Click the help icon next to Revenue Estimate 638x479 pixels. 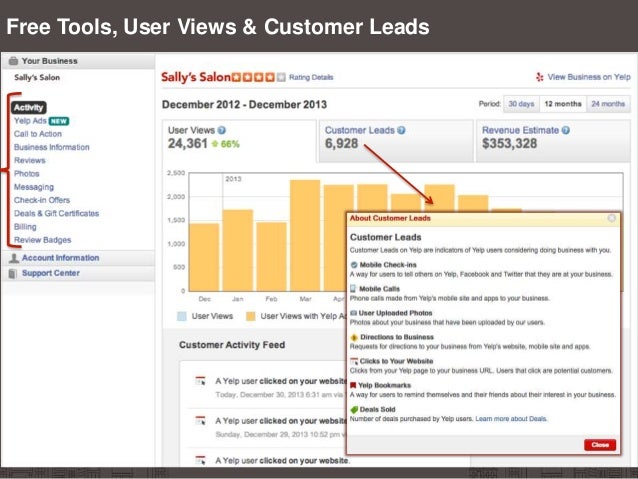[566, 130]
